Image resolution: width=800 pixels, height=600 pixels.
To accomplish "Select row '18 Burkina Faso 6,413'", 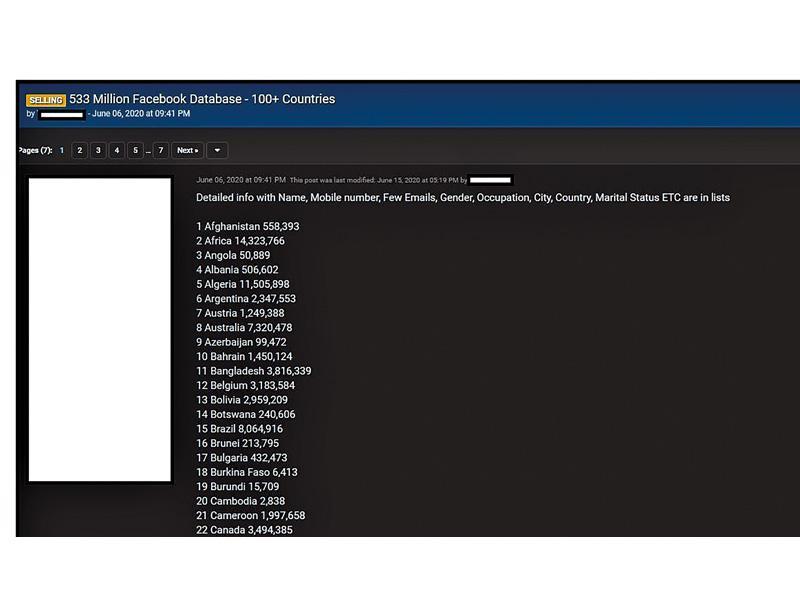I will point(247,472).
